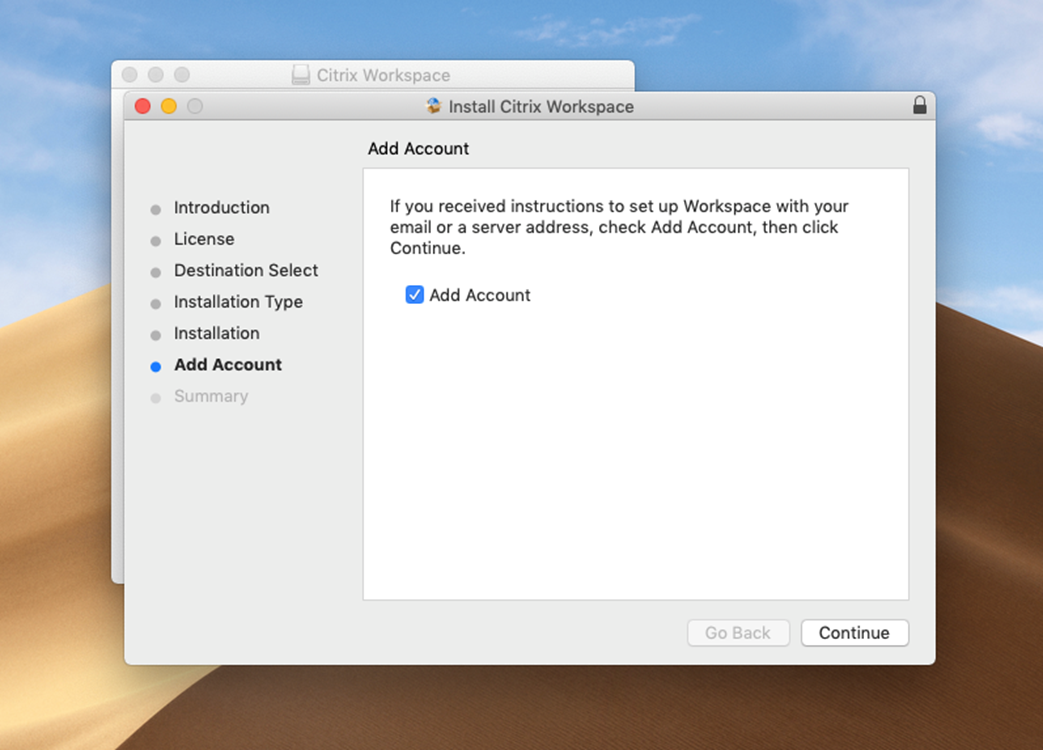Select the Introduction step in the sidebar
1043x750 pixels.
pyautogui.click(x=222, y=207)
